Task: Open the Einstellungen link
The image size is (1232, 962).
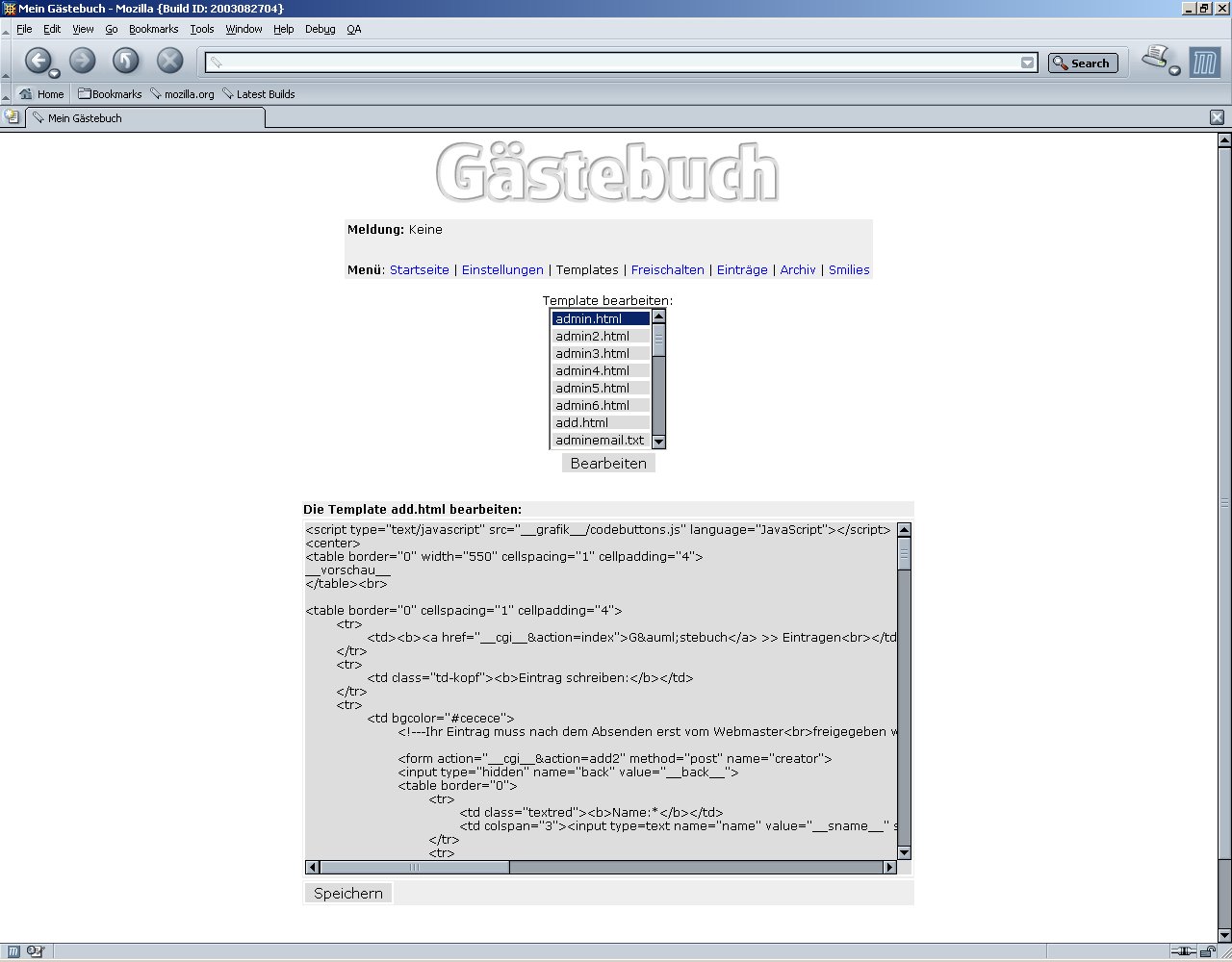Action: (x=502, y=270)
